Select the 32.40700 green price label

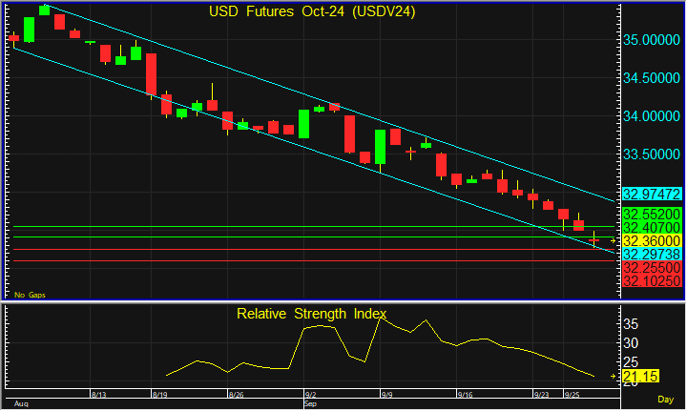652,228
